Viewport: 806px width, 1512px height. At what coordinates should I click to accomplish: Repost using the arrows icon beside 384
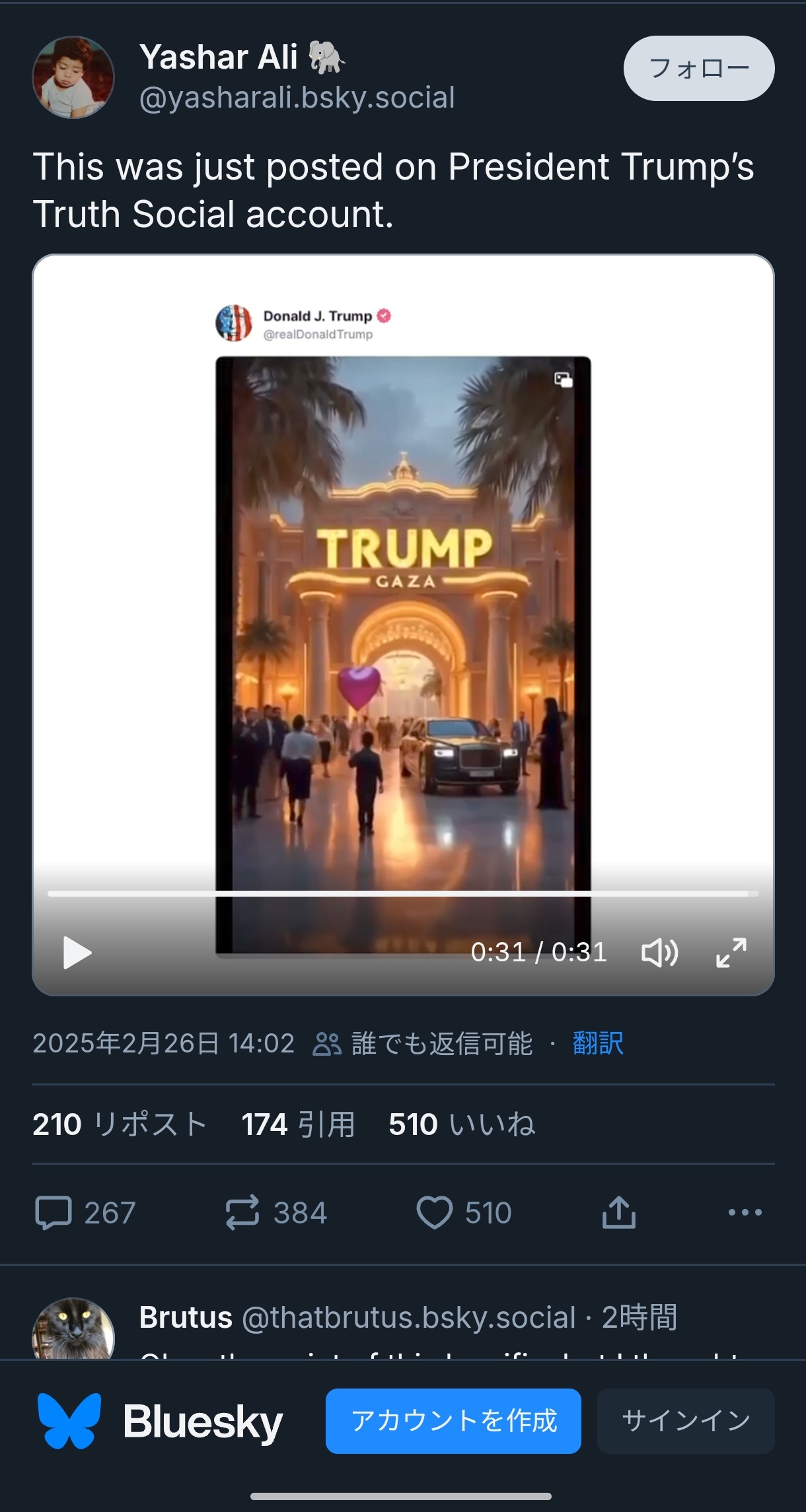(x=242, y=1213)
